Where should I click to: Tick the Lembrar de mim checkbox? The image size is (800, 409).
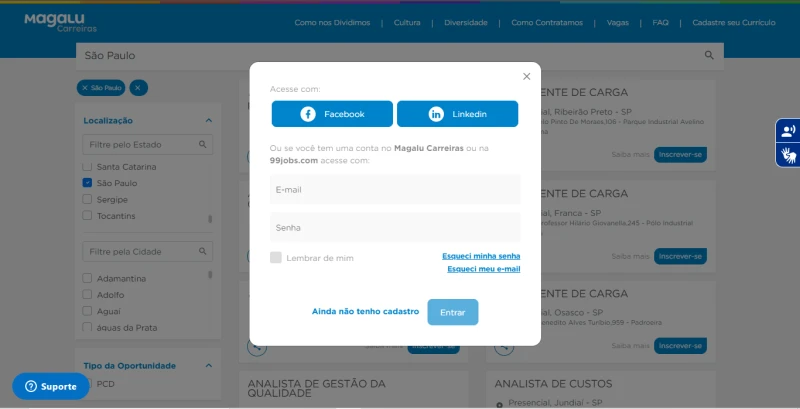(x=276, y=258)
